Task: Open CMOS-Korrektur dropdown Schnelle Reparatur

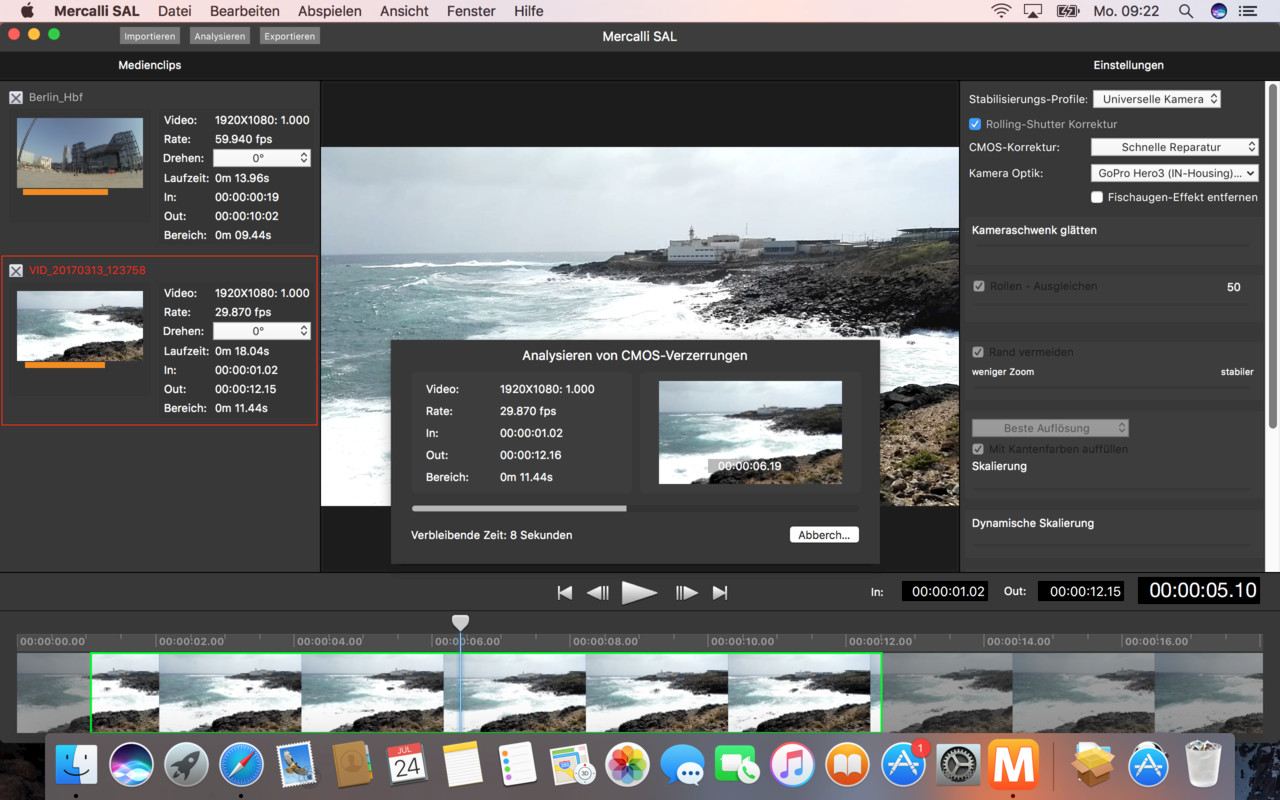Action: 1174,147
